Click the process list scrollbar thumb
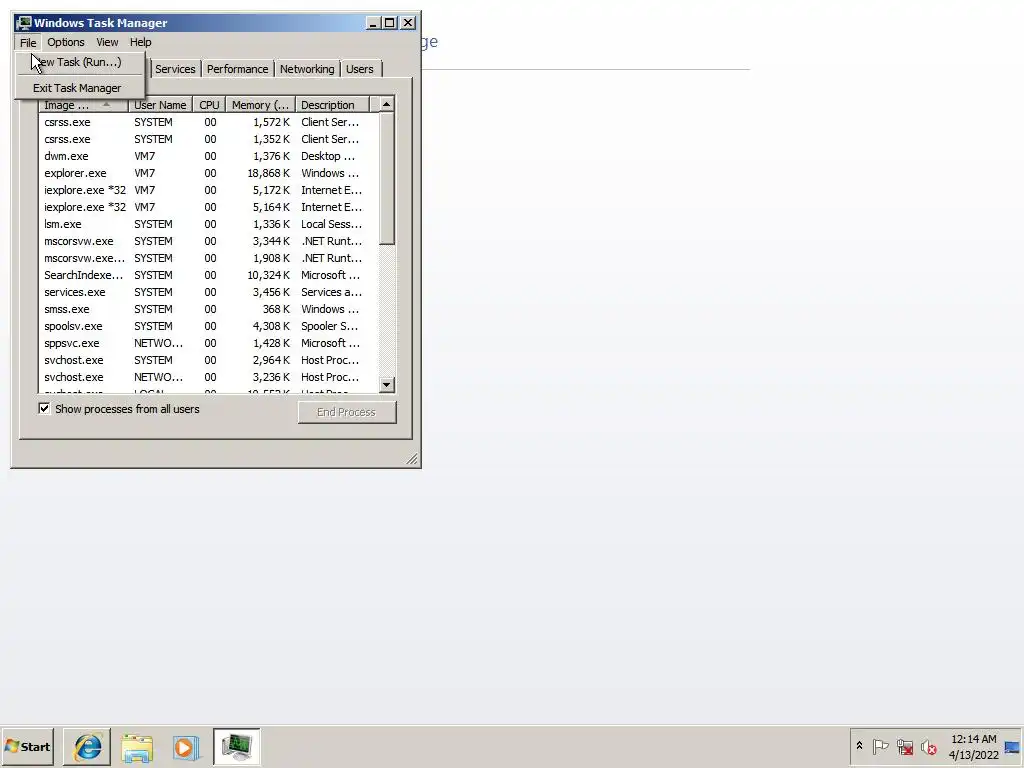Image resolution: width=1024 pixels, height=768 pixels. [x=387, y=178]
